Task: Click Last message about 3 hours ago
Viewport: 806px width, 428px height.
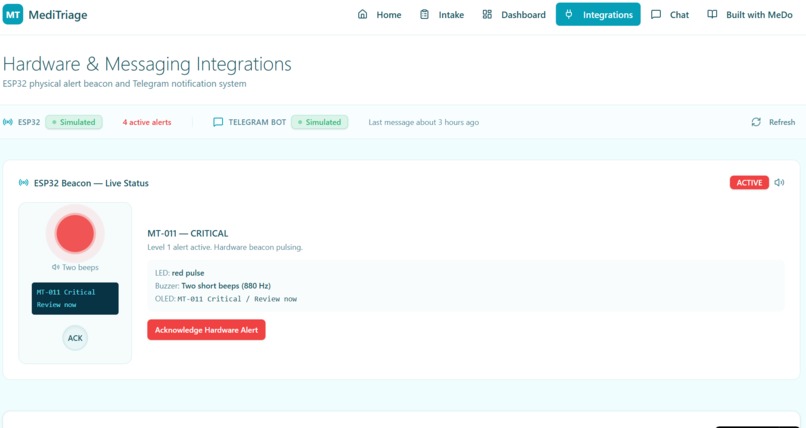Action: [424, 122]
